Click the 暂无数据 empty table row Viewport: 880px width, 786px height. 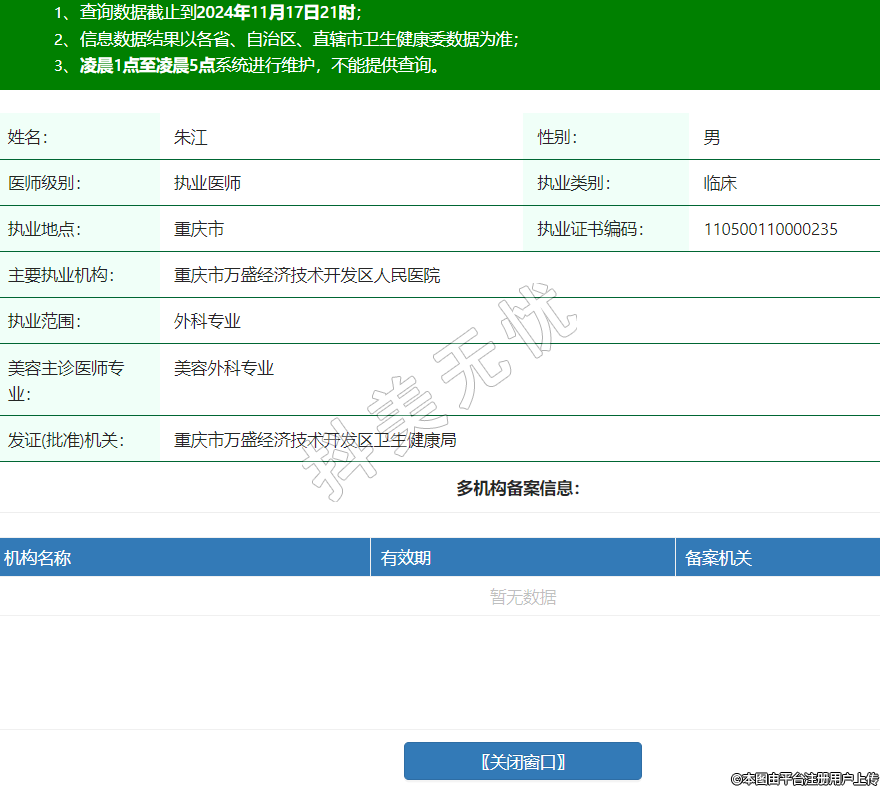[x=522, y=597]
